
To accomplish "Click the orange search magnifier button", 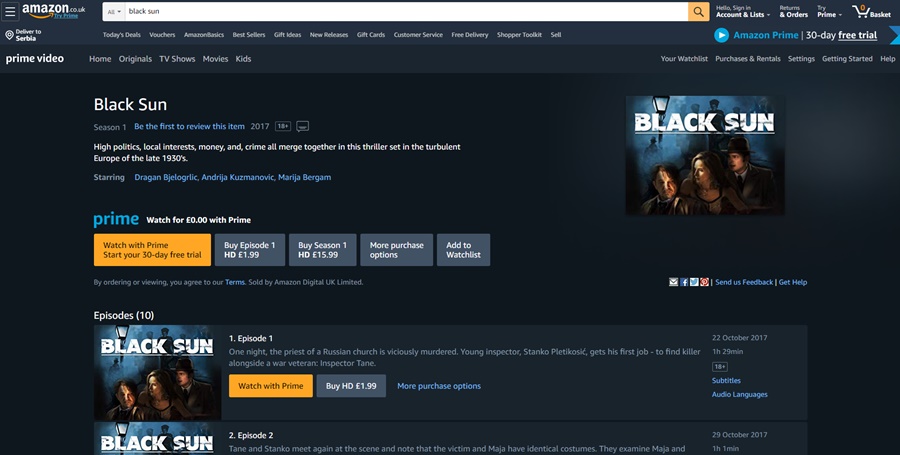I will [698, 11].
